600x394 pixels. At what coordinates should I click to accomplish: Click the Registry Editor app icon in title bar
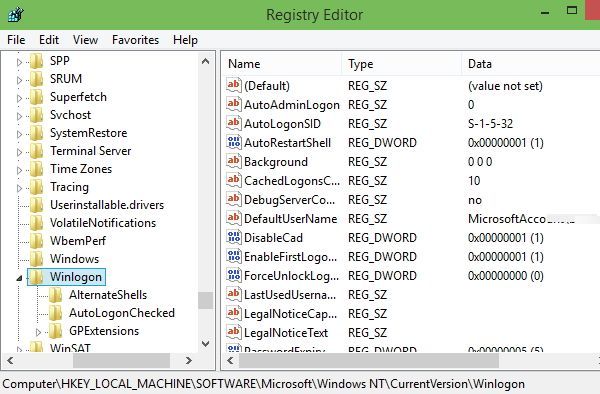(x=16, y=15)
